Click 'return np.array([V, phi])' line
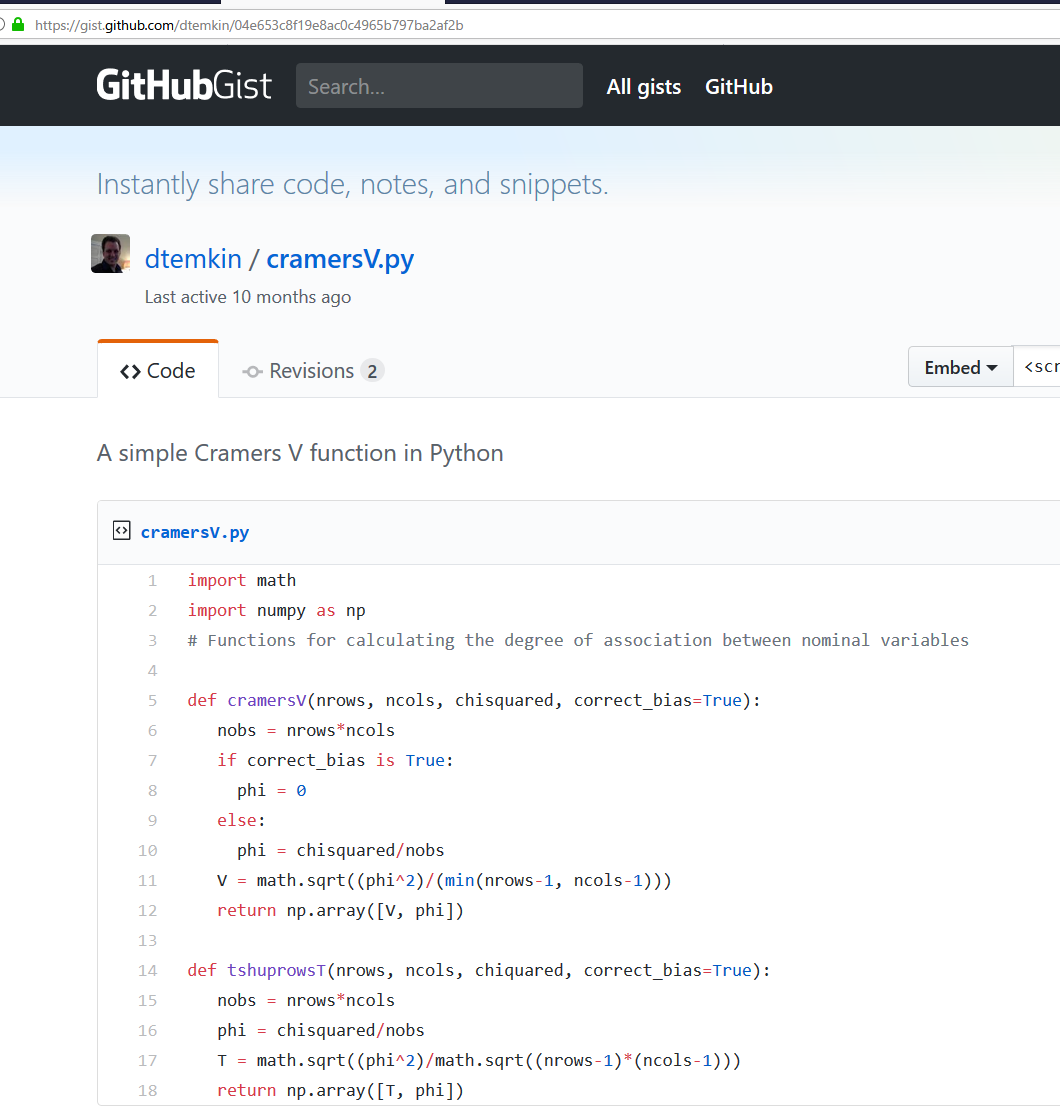The image size is (1060, 1118). [x=340, y=911]
